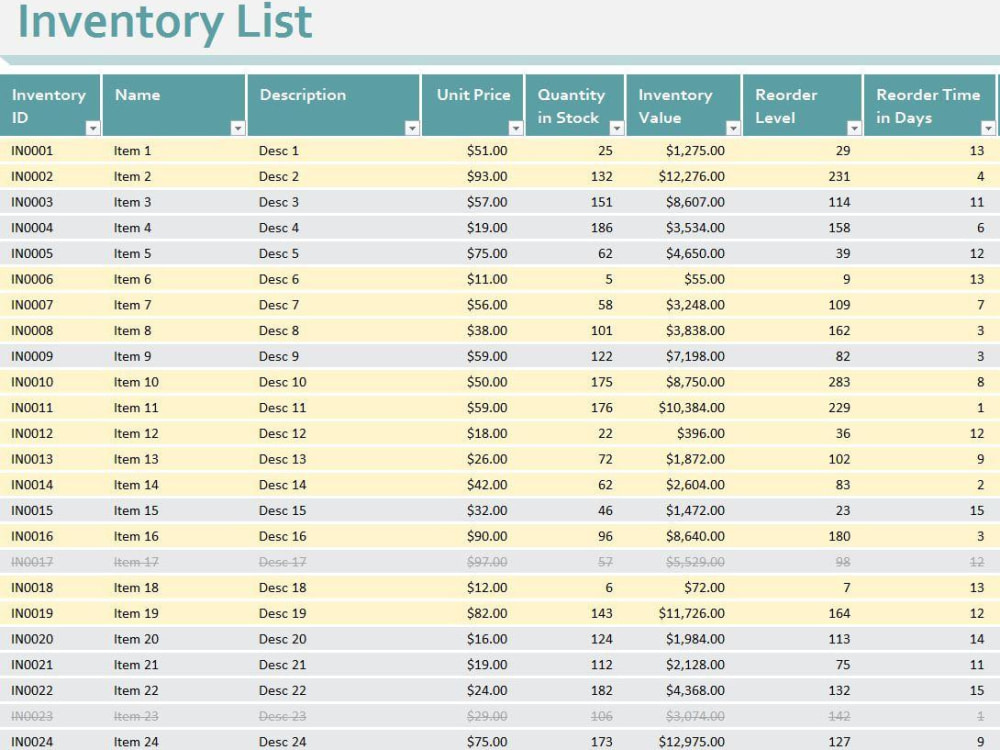Open the Inventory ID filter dropdown
The image size is (1000, 750).
pos(93,128)
